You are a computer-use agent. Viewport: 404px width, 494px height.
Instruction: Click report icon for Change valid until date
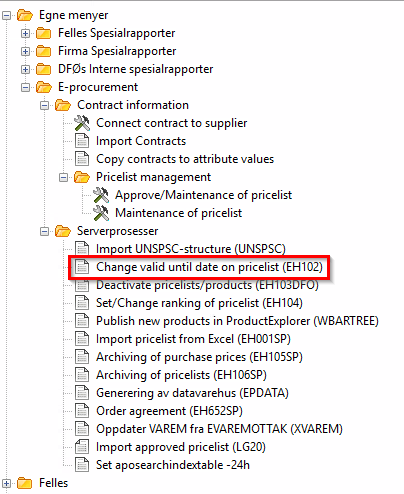(82, 266)
